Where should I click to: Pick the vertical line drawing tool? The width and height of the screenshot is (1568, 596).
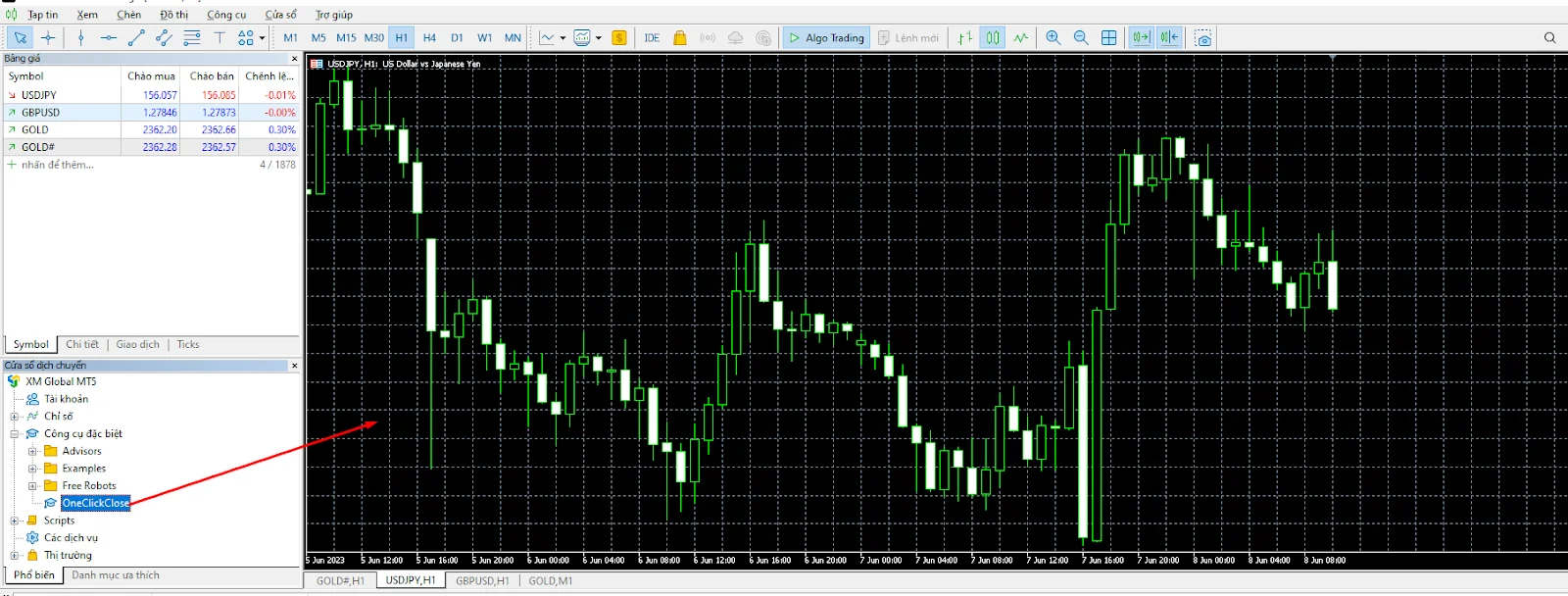coord(81,37)
